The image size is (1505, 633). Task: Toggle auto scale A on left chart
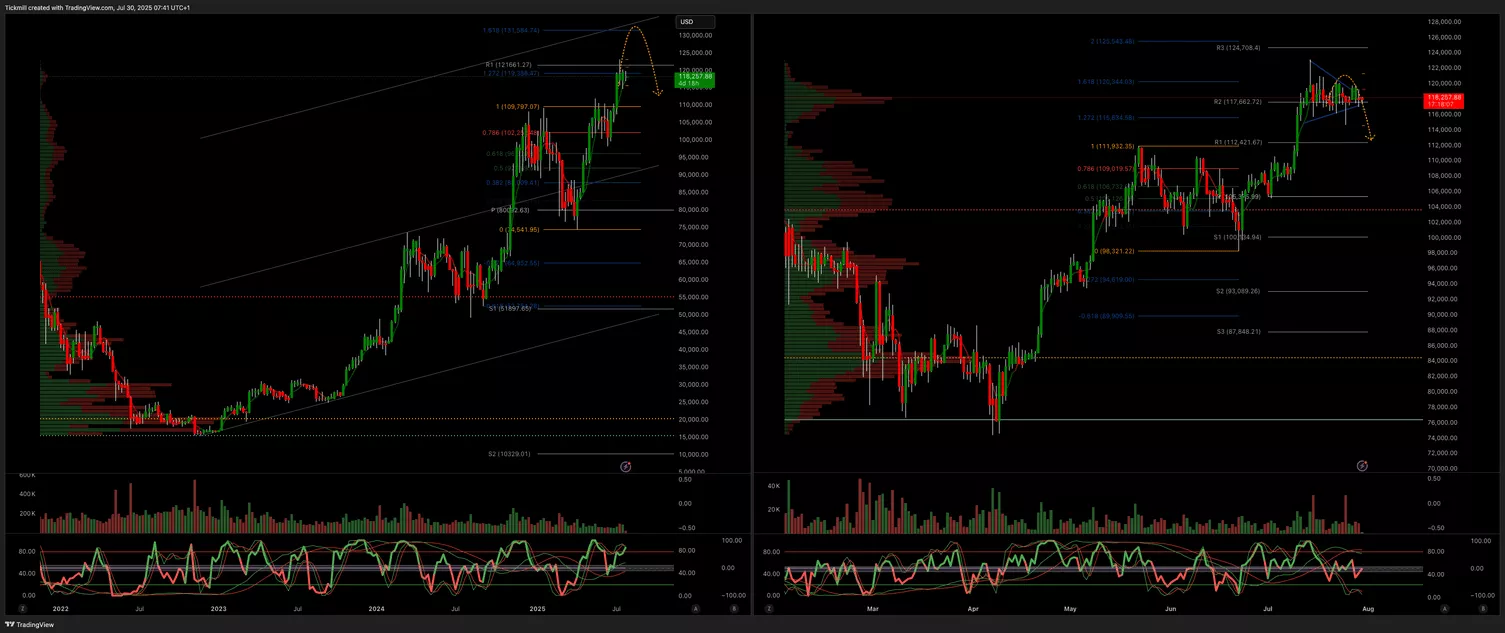tap(697, 607)
